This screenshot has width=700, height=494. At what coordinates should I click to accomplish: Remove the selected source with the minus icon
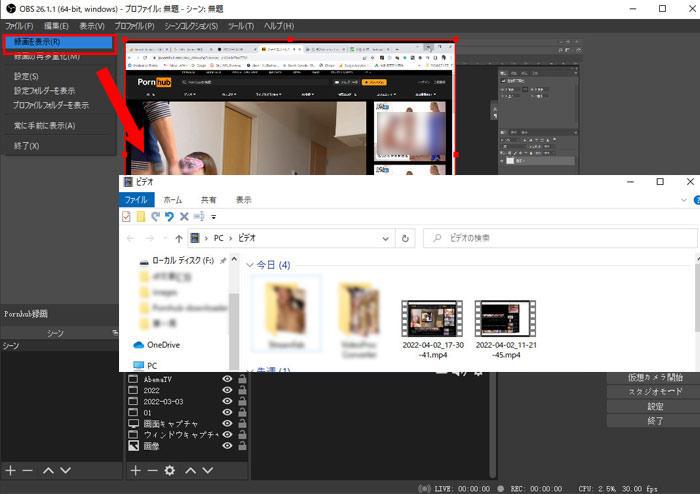[152, 470]
